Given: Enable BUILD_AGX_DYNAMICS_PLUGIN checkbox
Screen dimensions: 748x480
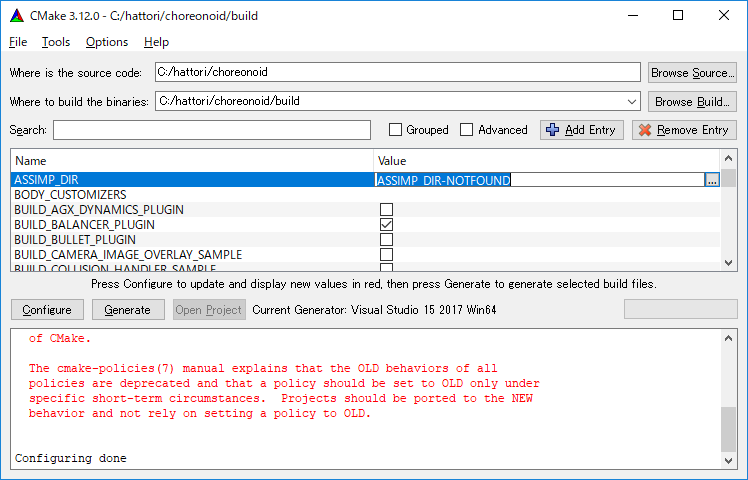Looking at the screenshot, I should click(x=386, y=210).
